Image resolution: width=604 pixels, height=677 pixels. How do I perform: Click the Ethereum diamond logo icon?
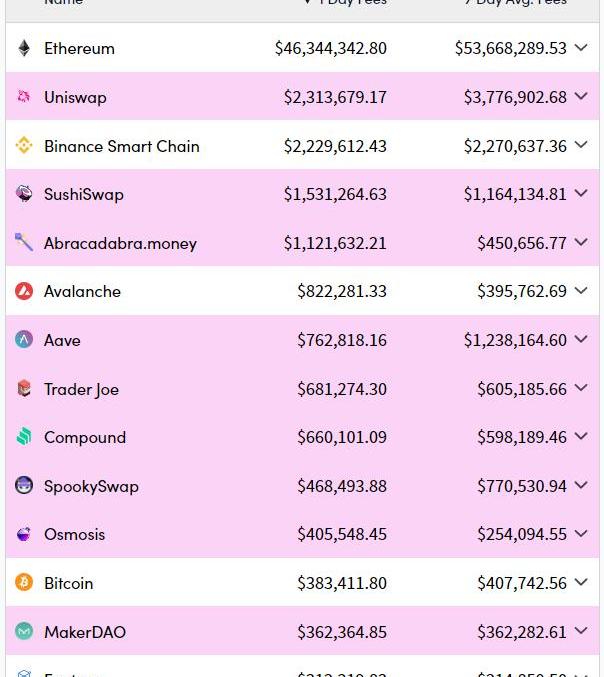24,48
